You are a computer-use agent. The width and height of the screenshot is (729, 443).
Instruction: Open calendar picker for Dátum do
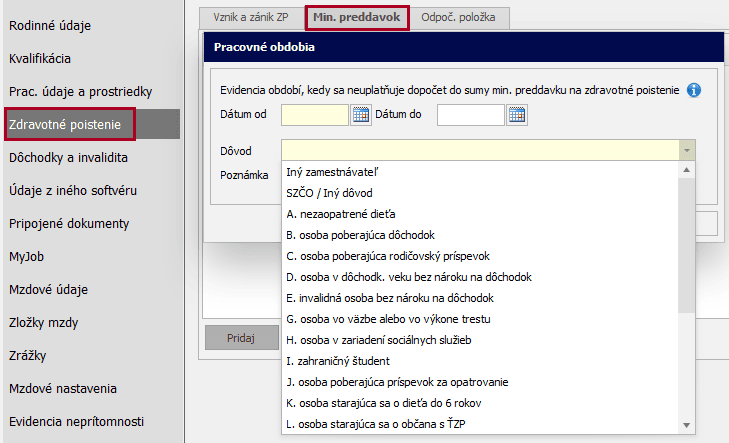[517, 115]
